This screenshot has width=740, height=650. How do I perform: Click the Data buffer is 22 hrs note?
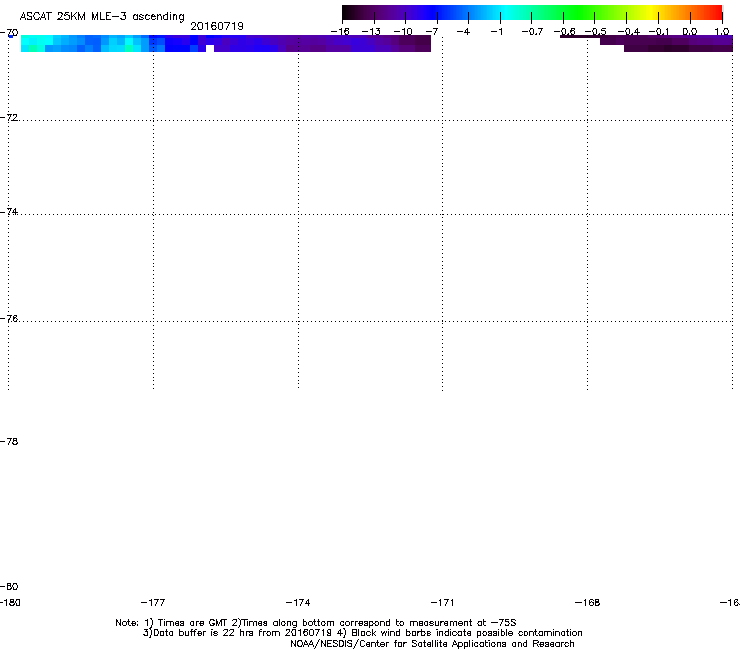[362, 633]
